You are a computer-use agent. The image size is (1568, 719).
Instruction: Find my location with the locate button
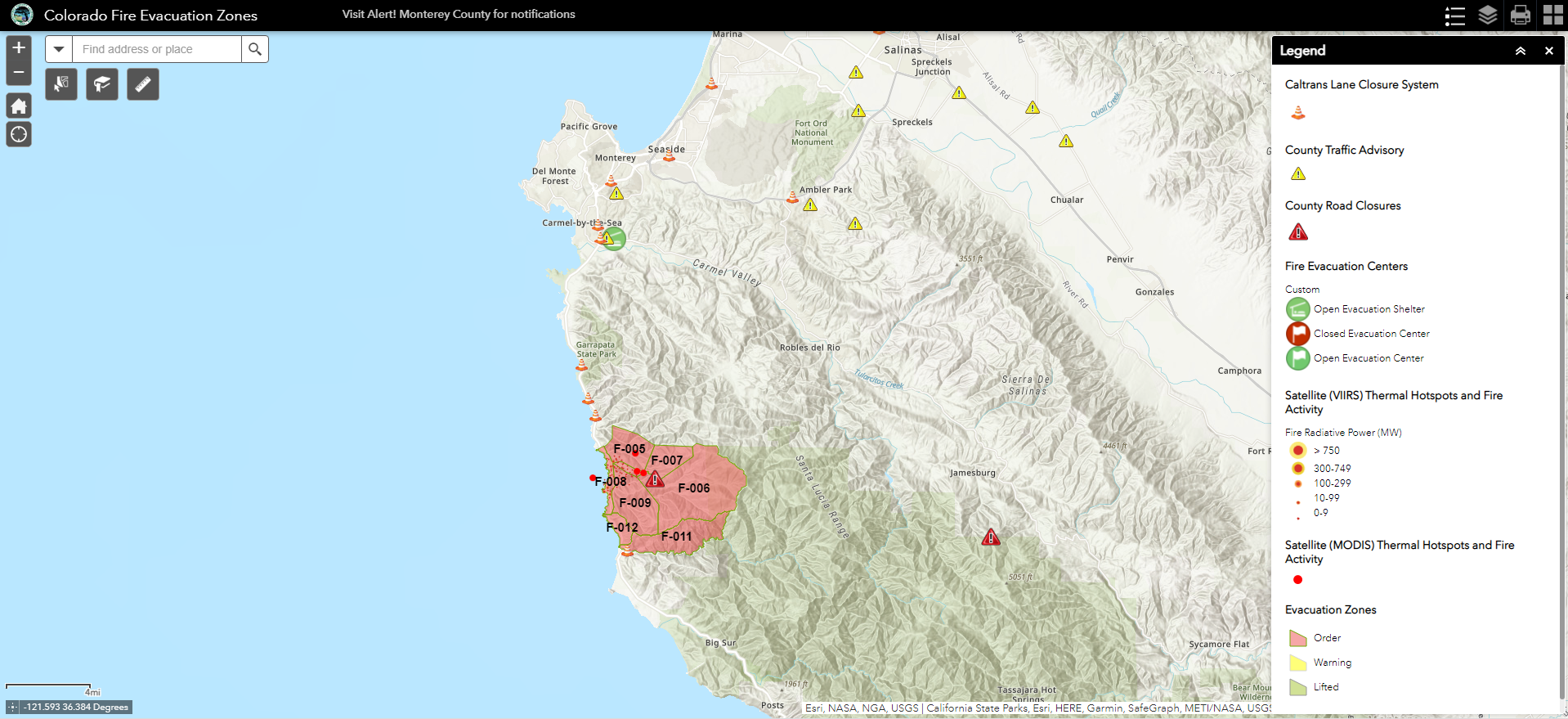coord(19,134)
